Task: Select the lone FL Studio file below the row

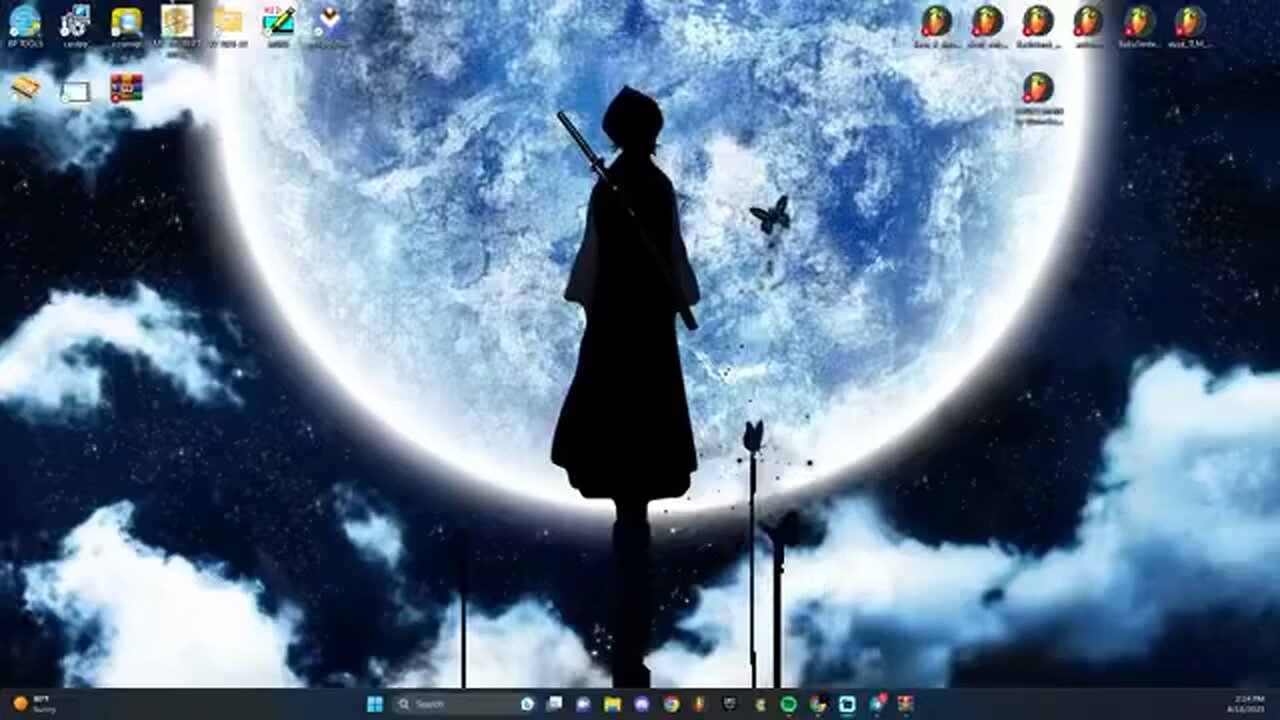Action: click(1038, 87)
